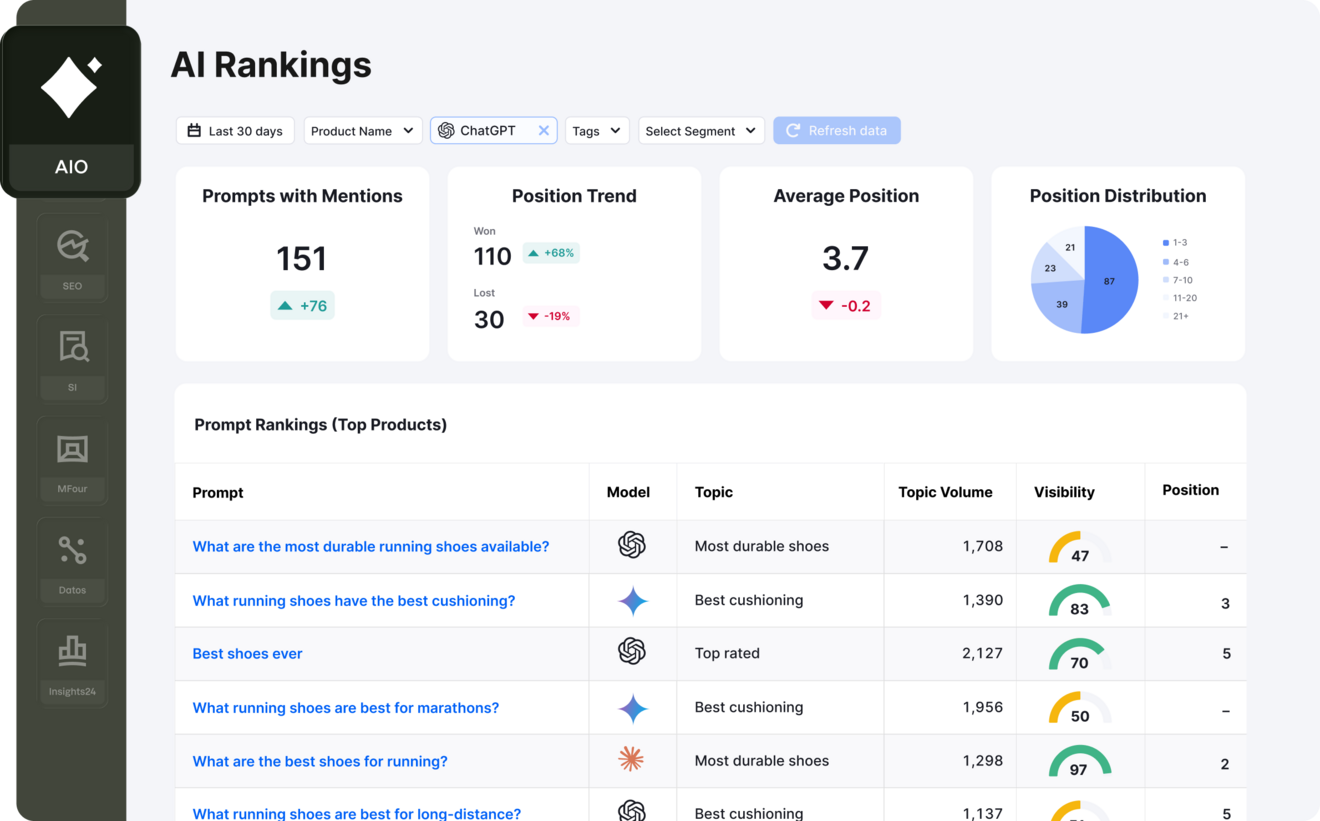Expand the Product Name dropdown
The width and height of the screenshot is (1320, 821).
[x=363, y=131]
